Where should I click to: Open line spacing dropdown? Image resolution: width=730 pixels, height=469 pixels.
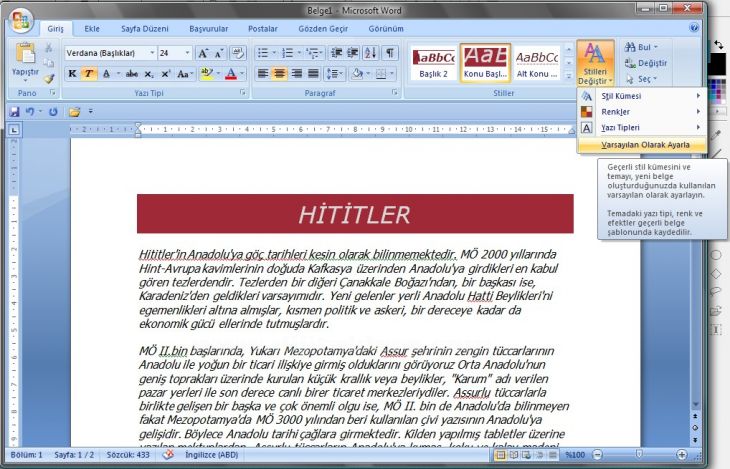334,74
